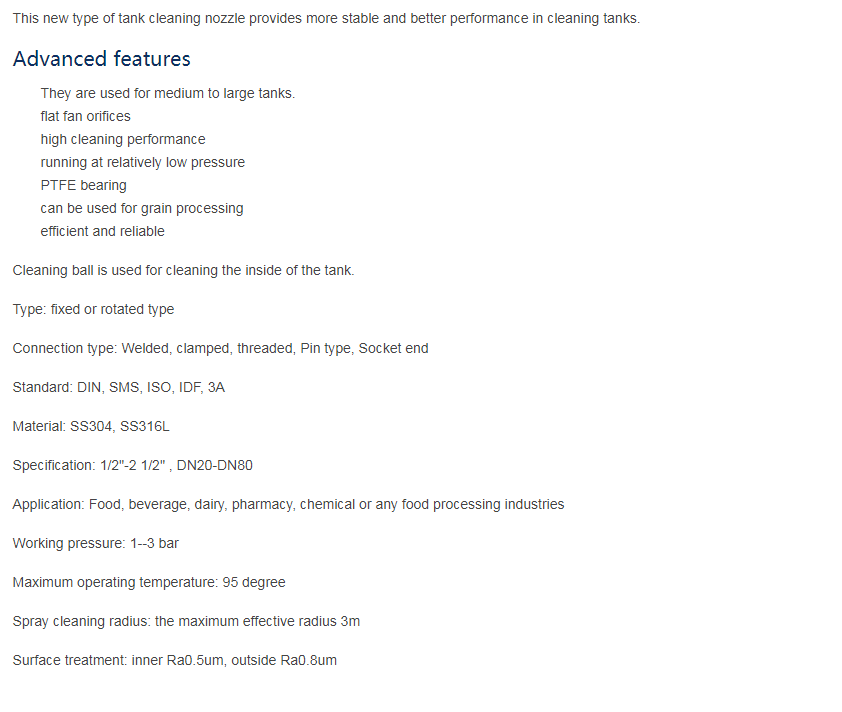Click 'running at relatively low pressure' line
This screenshot has width=842, height=712.
pos(142,162)
